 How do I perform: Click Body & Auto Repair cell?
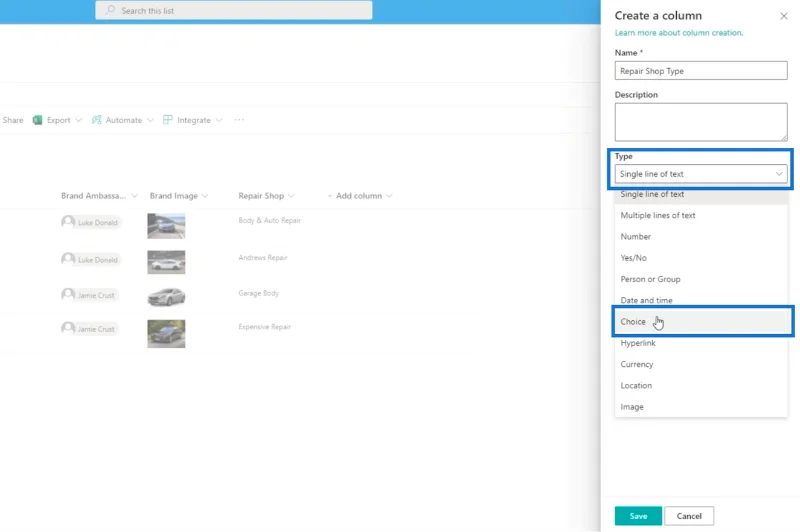point(269,220)
